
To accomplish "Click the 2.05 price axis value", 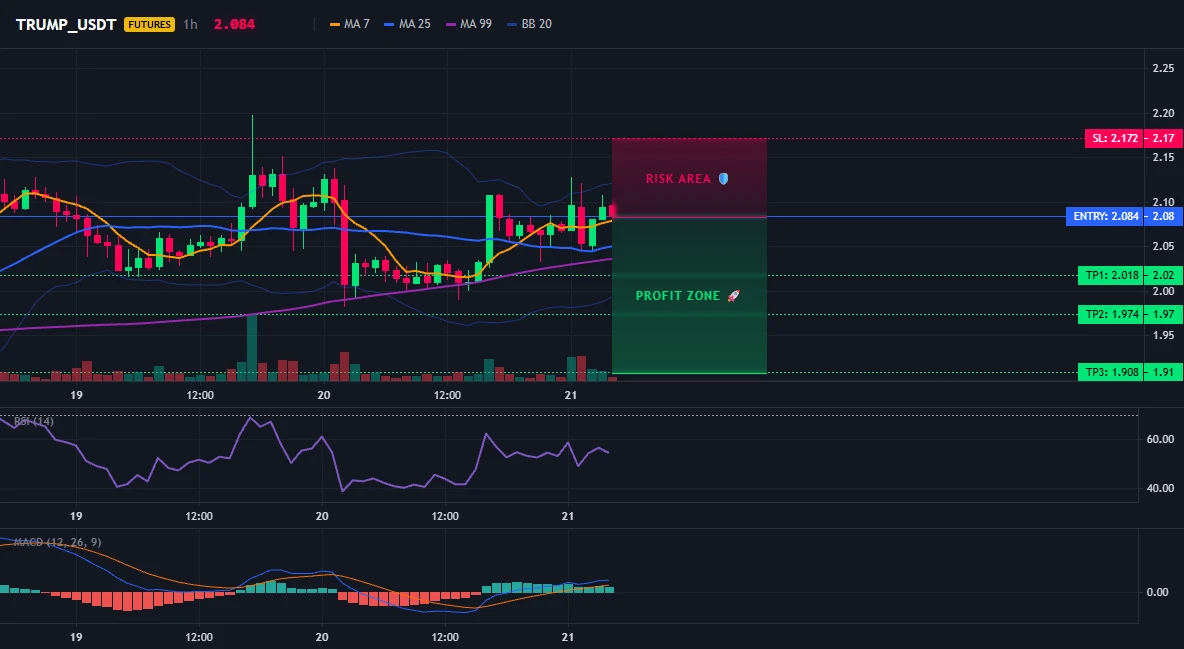I will click(1163, 246).
